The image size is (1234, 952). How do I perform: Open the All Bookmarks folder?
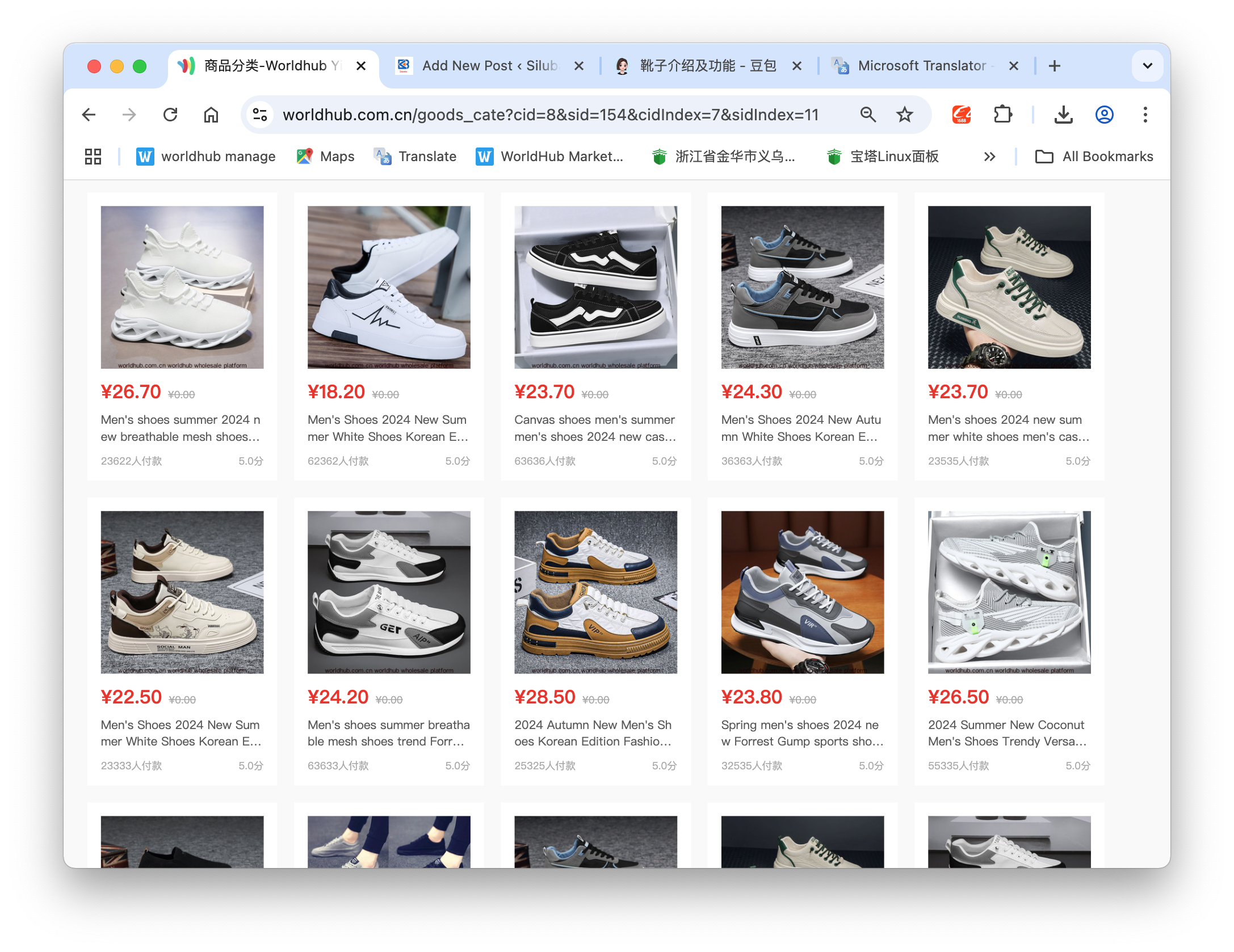pyautogui.click(x=1094, y=157)
